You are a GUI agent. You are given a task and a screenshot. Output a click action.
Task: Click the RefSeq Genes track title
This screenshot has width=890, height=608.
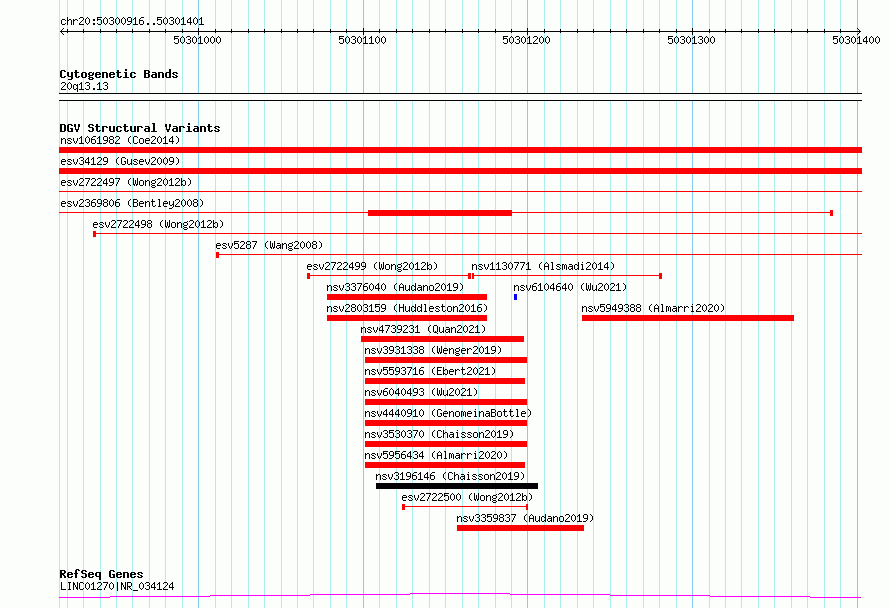coord(101,575)
